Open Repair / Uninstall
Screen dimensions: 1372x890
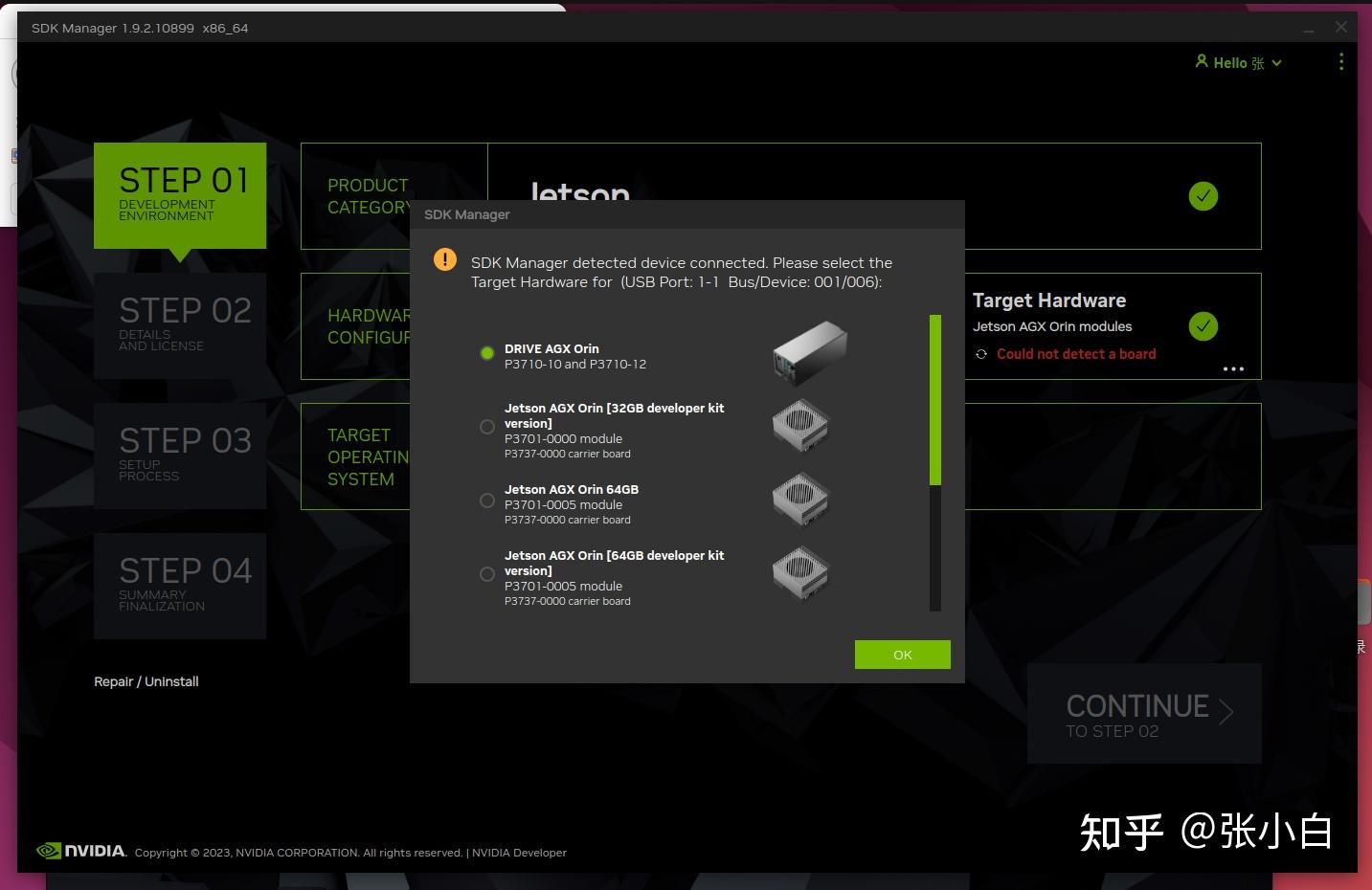[146, 681]
